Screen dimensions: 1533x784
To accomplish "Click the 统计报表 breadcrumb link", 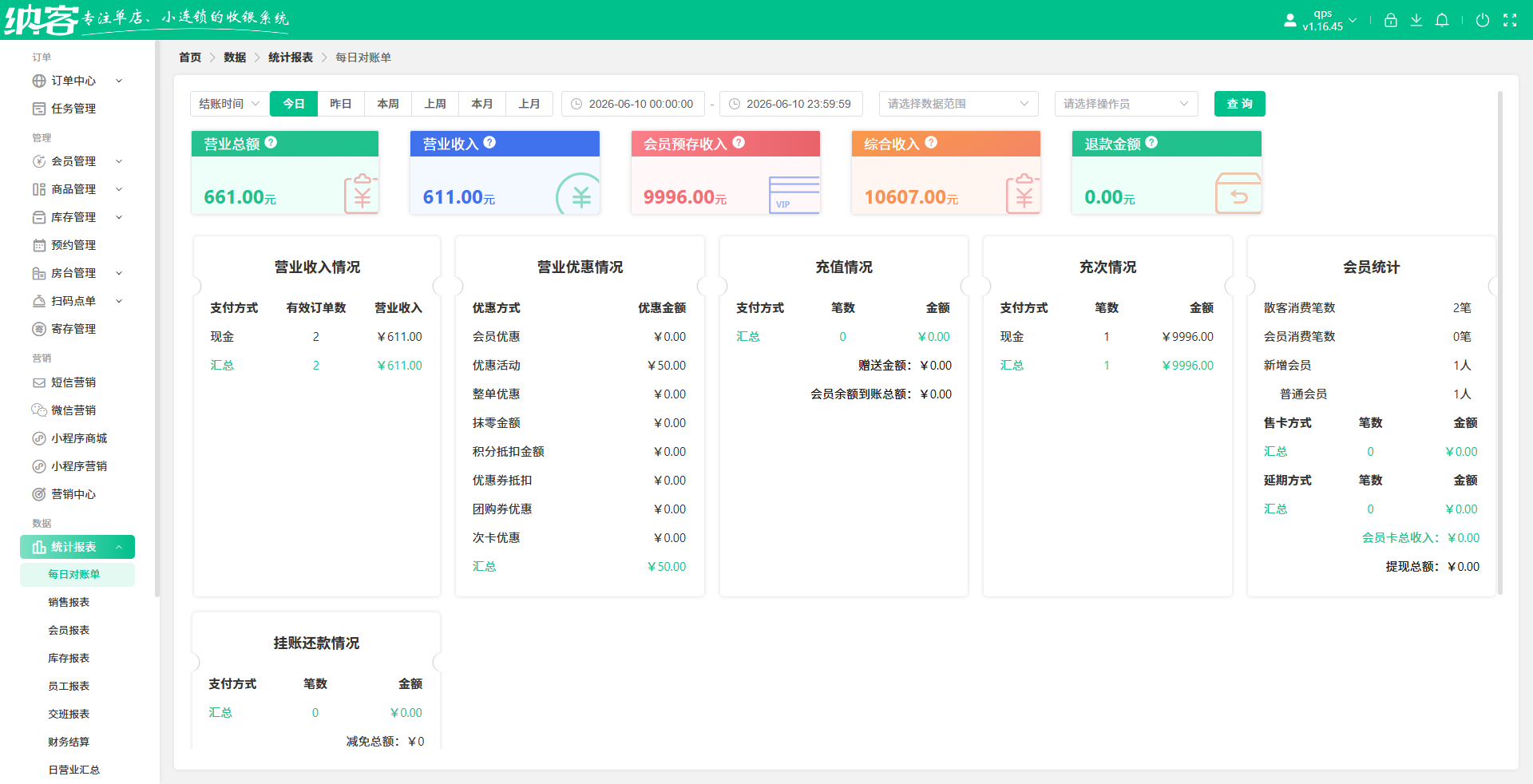I will click(x=291, y=57).
